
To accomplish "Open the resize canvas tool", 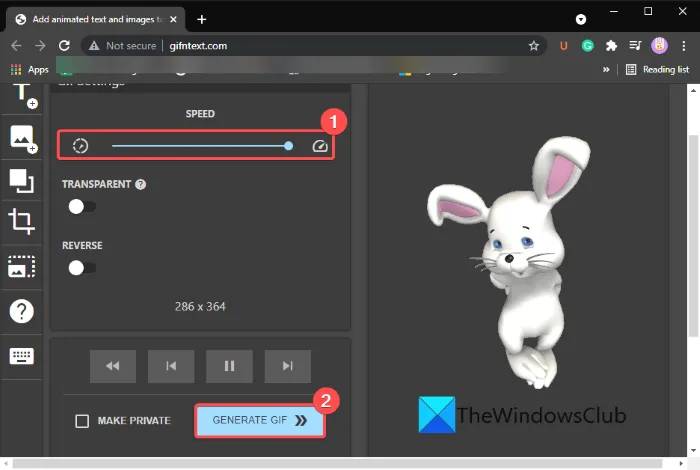I will 22,180.
